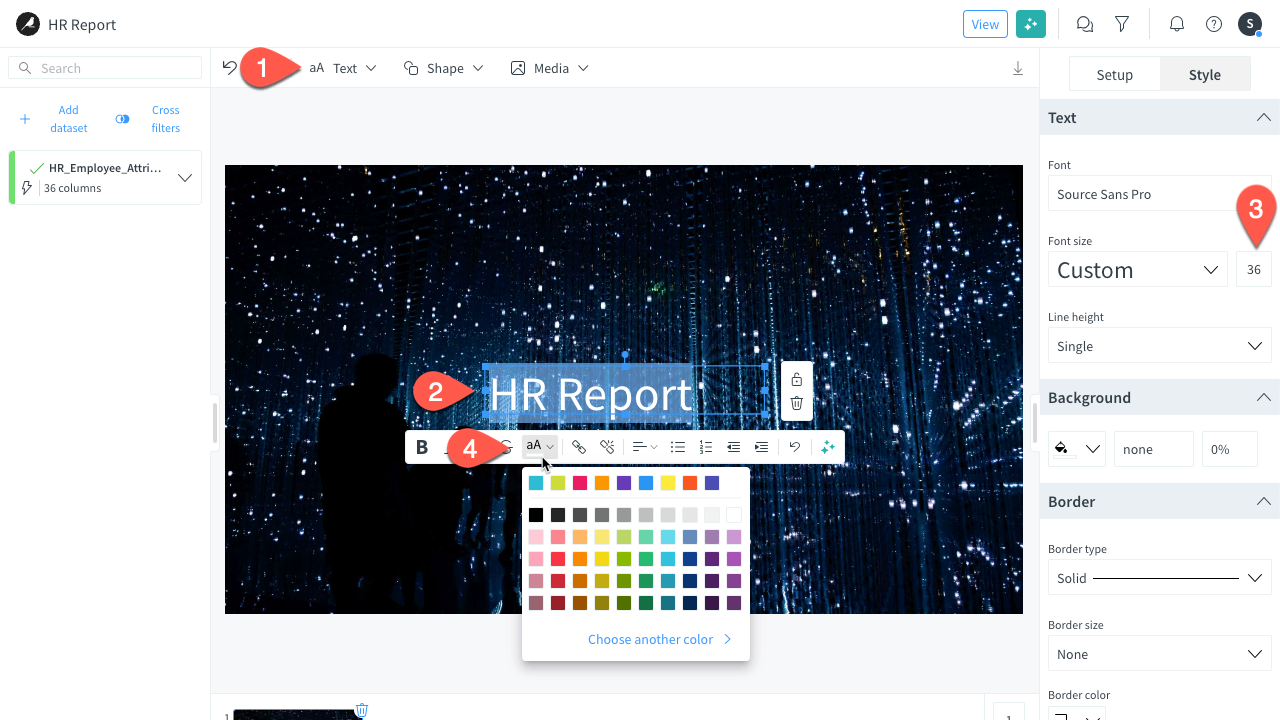1280x720 pixels.
Task: Click the remove link icon
Action: [606, 447]
